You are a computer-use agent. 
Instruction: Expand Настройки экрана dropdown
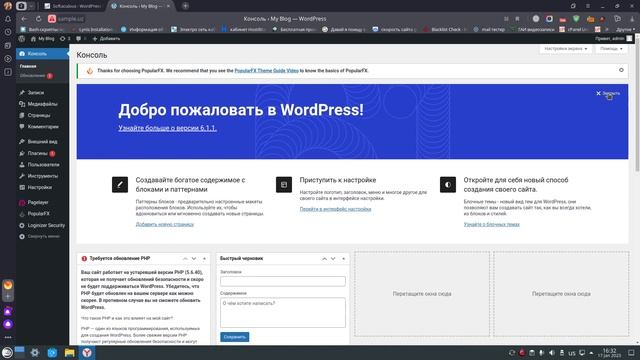[x=565, y=49]
